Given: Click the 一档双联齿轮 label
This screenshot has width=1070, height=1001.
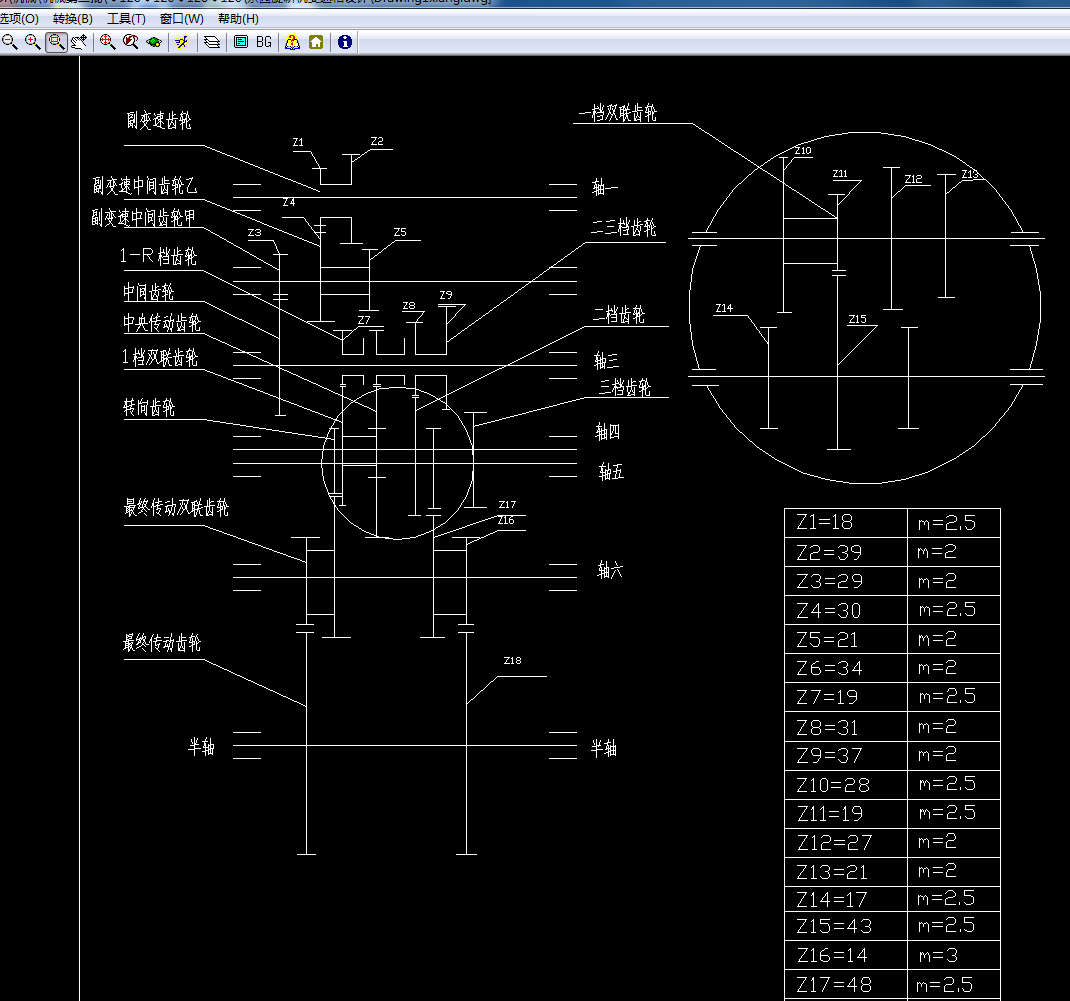Looking at the screenshot, I should (x=618, y=113).
